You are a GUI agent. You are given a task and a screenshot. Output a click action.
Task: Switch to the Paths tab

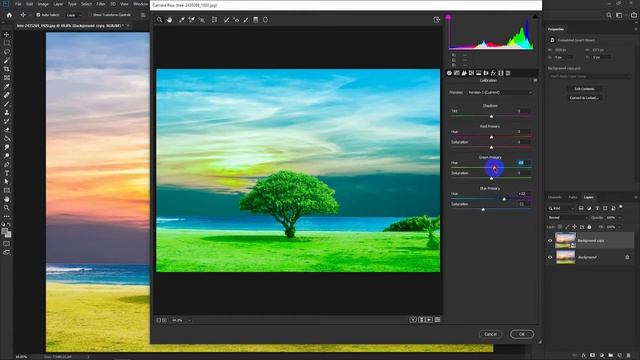pyautogui.click(x=573, y=197)
